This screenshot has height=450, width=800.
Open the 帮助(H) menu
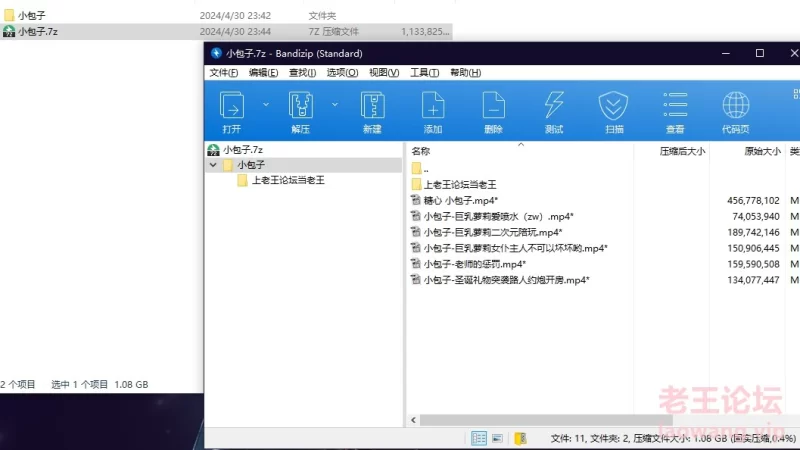465,72
